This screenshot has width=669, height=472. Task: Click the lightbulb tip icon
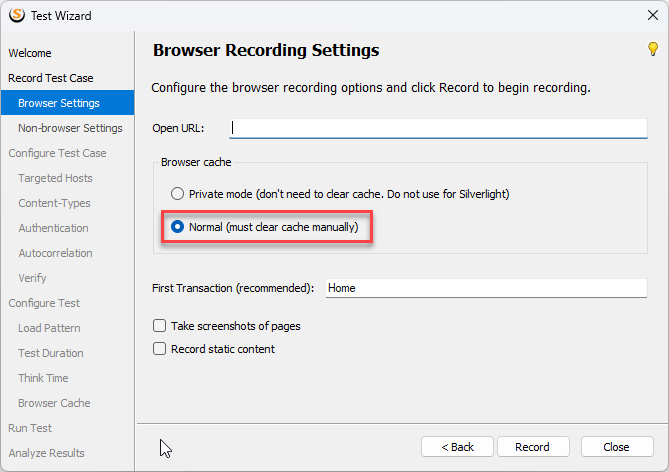point(652,49)
